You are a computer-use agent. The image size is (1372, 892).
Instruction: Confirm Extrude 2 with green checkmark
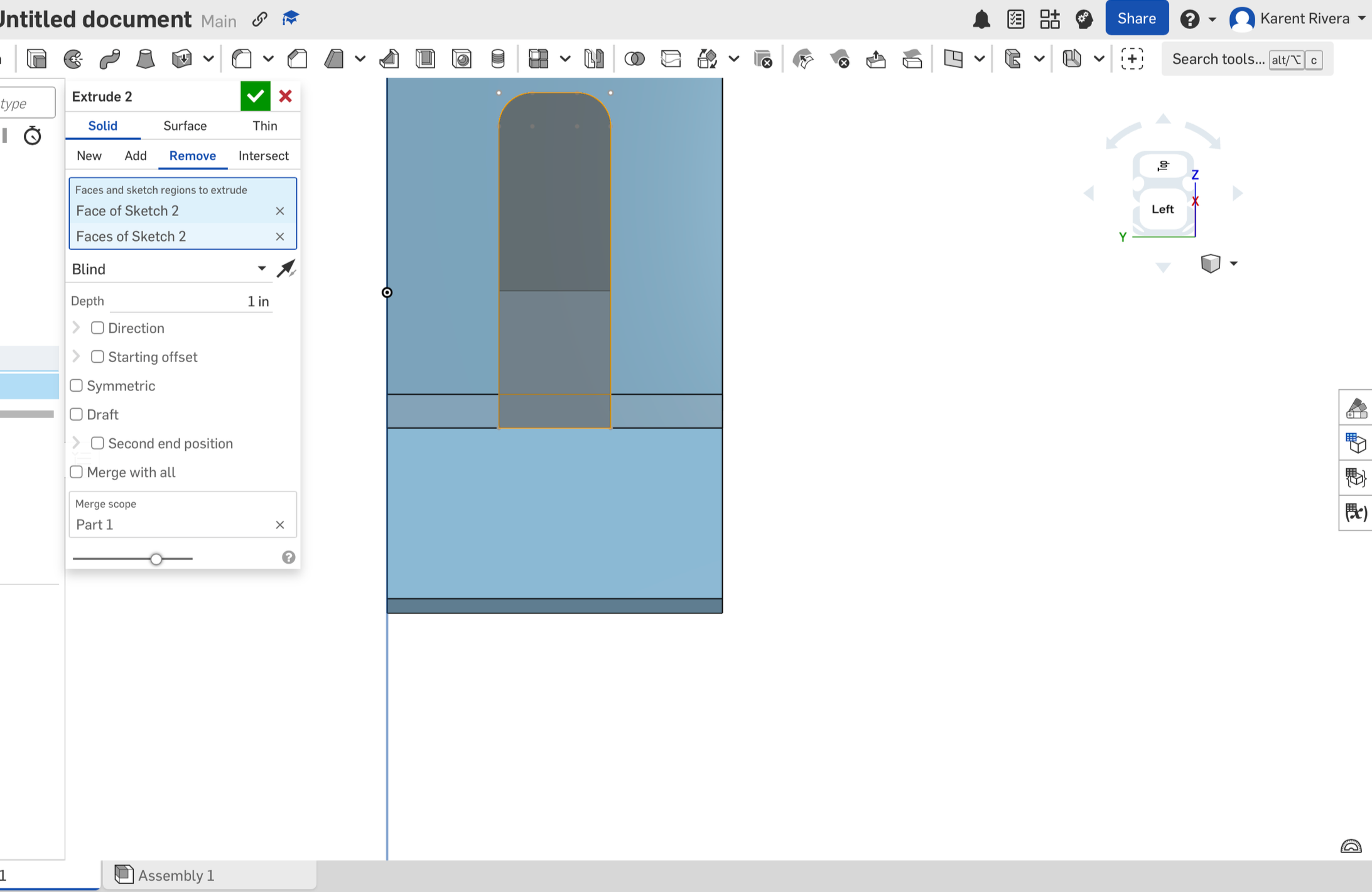tap(255, 96)
